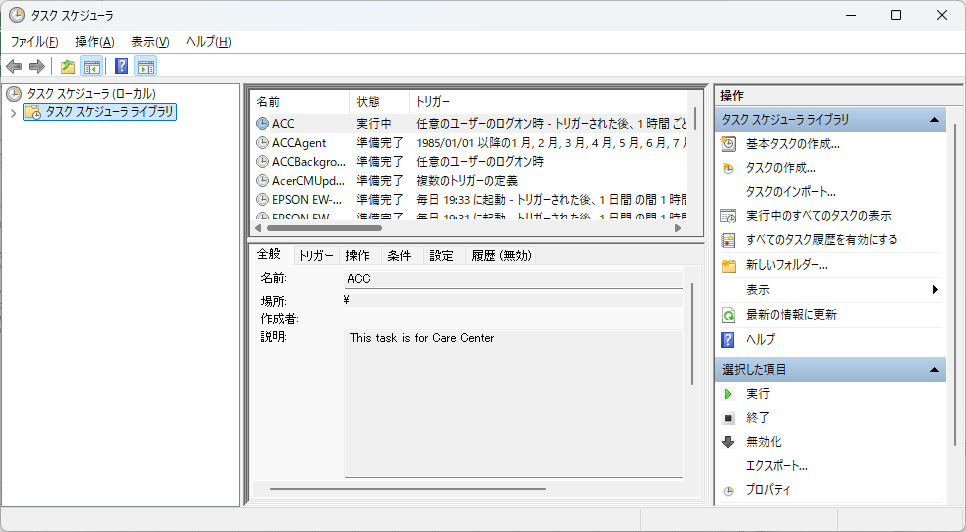
Task: Open the ヘルプ(H) menu
Action: coord(209,42)
